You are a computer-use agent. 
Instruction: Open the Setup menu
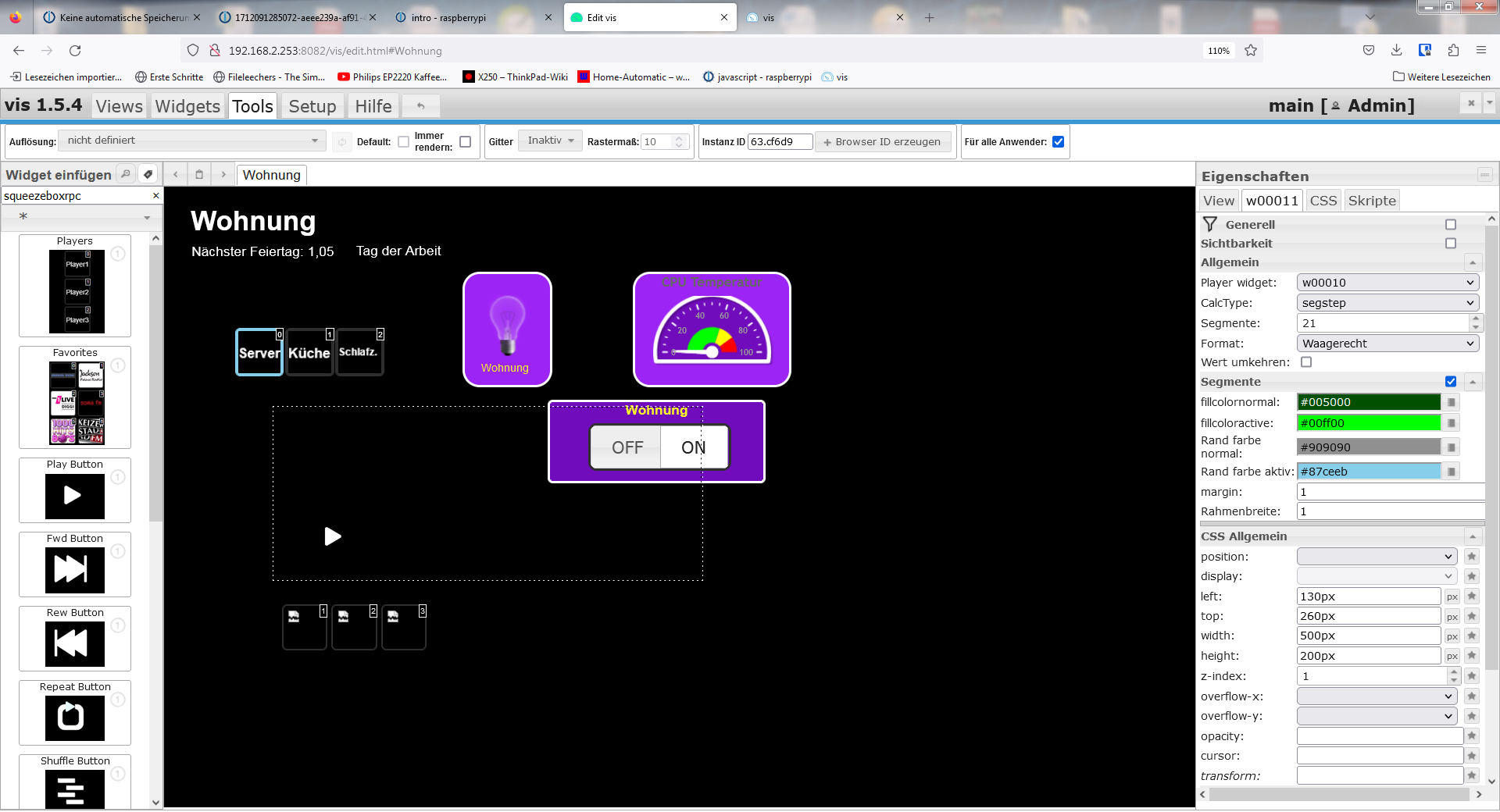[x=312, y=106]
